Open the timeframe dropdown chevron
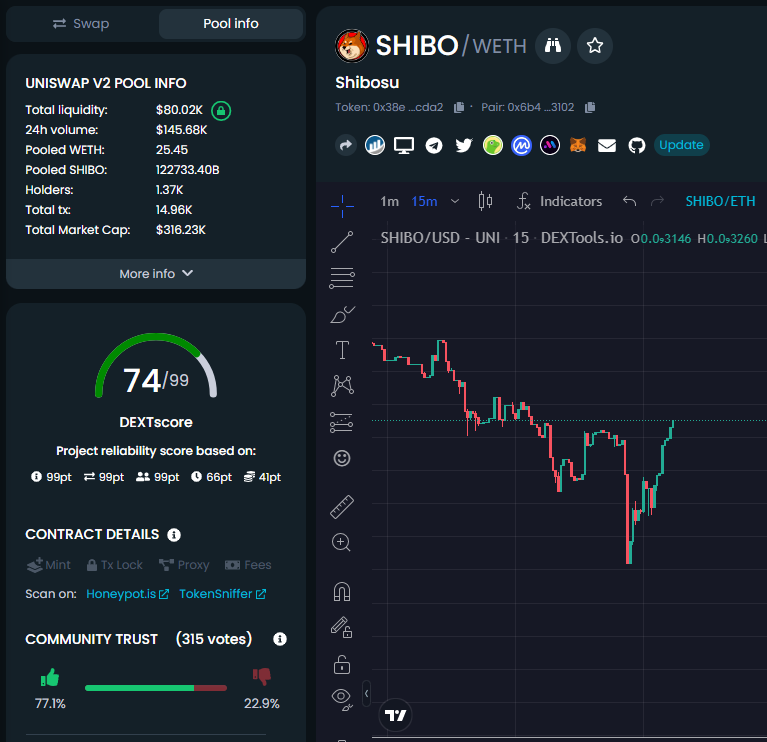Image resolution: width=767 pixels, height=742 pixels. coord(455,201)
